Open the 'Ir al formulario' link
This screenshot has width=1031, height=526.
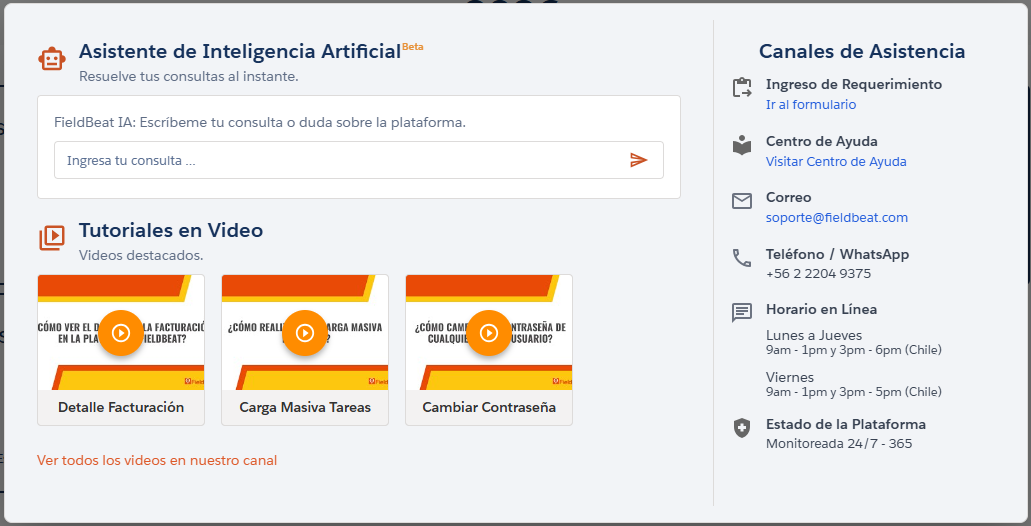tap(811, 105)
